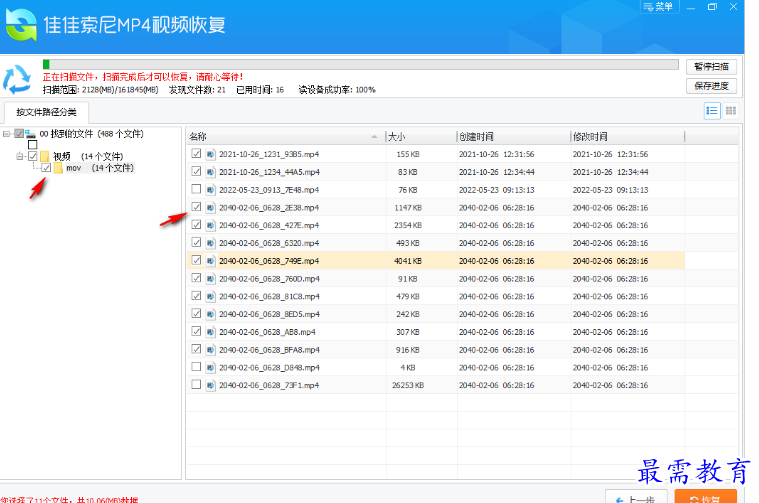Check 2040-02-06_0628_73F1.mp4 checkbox
Image resolution: width=759 pixels, height=503 pixels.
196,384
